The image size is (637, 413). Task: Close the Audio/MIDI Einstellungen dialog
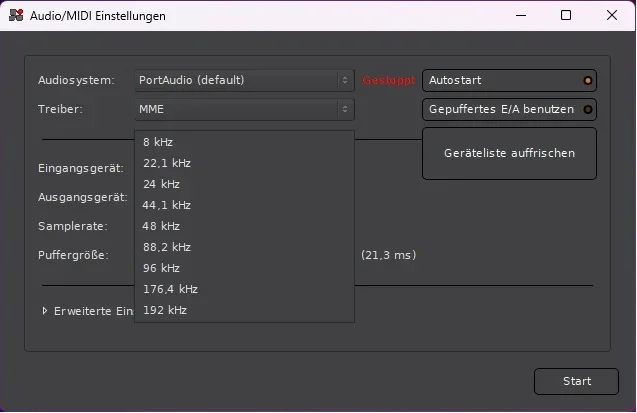coord(611,16)
